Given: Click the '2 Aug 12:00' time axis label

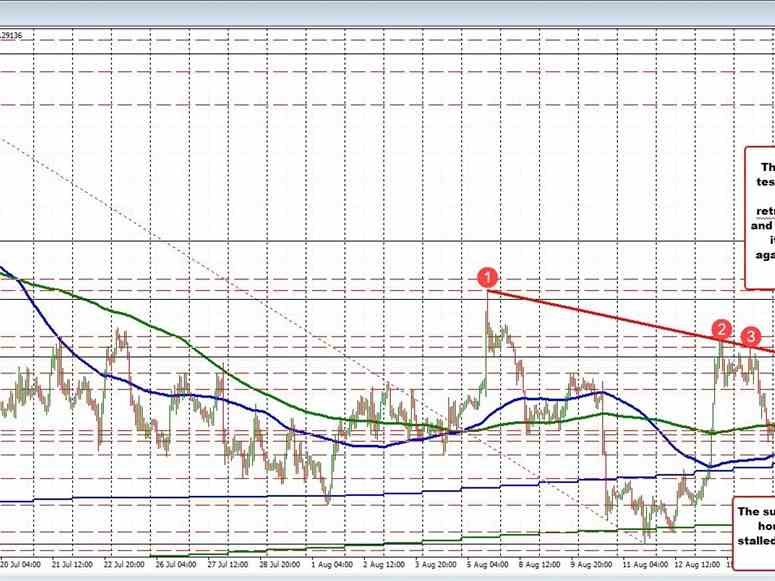Looking at the screenshot, I should [384, 564].
